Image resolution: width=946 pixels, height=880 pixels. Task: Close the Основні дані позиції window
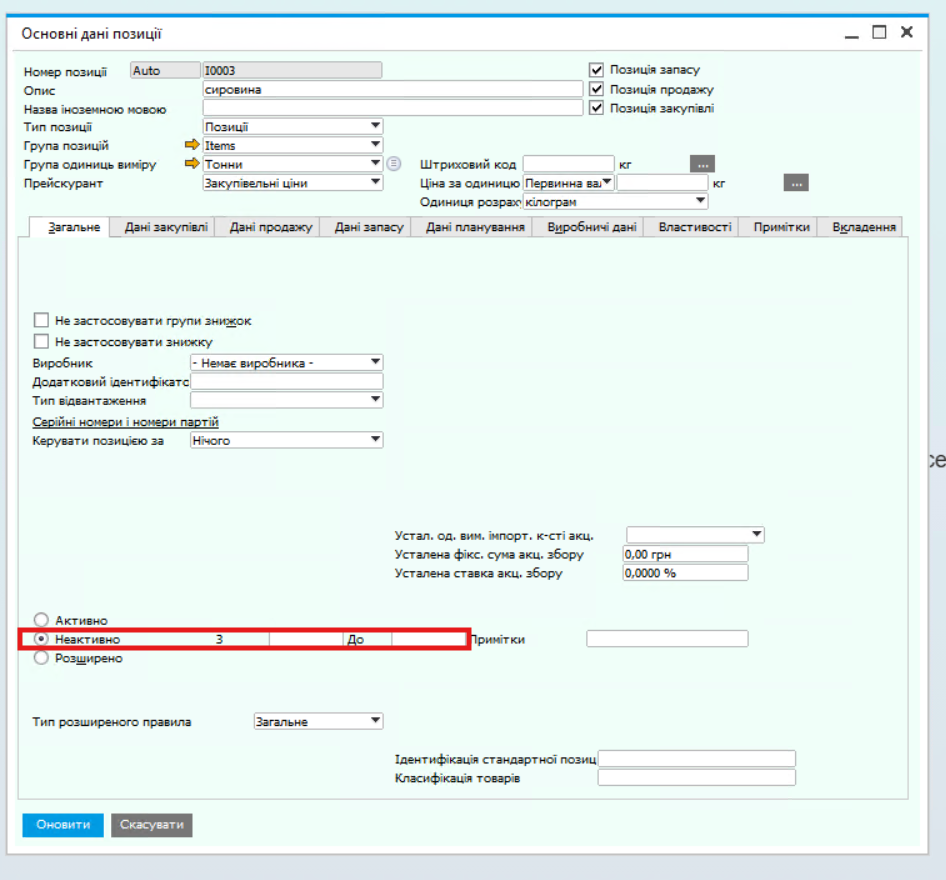906,33
